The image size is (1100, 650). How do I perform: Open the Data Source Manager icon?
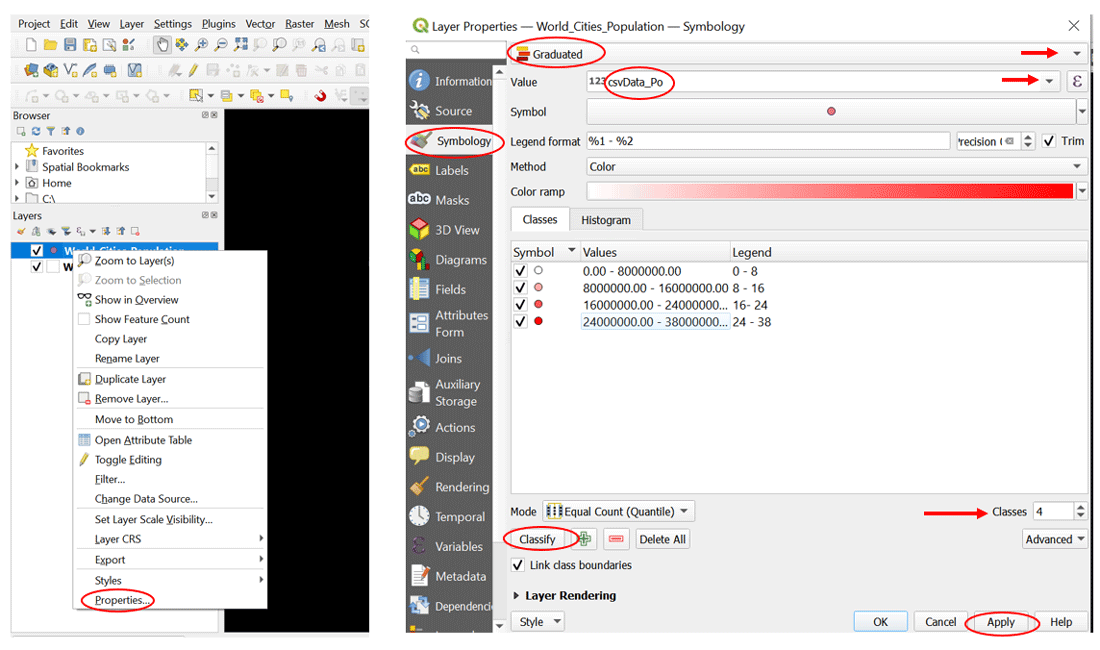tap(31, 70)
